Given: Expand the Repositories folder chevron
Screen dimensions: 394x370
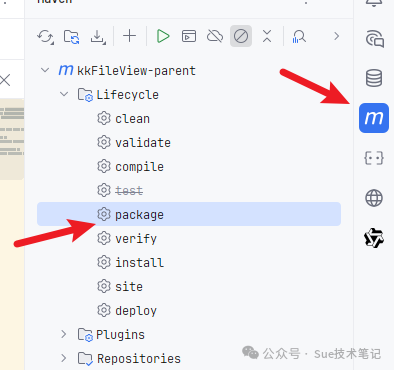Looking at the screenshot, I should (64, 358).
